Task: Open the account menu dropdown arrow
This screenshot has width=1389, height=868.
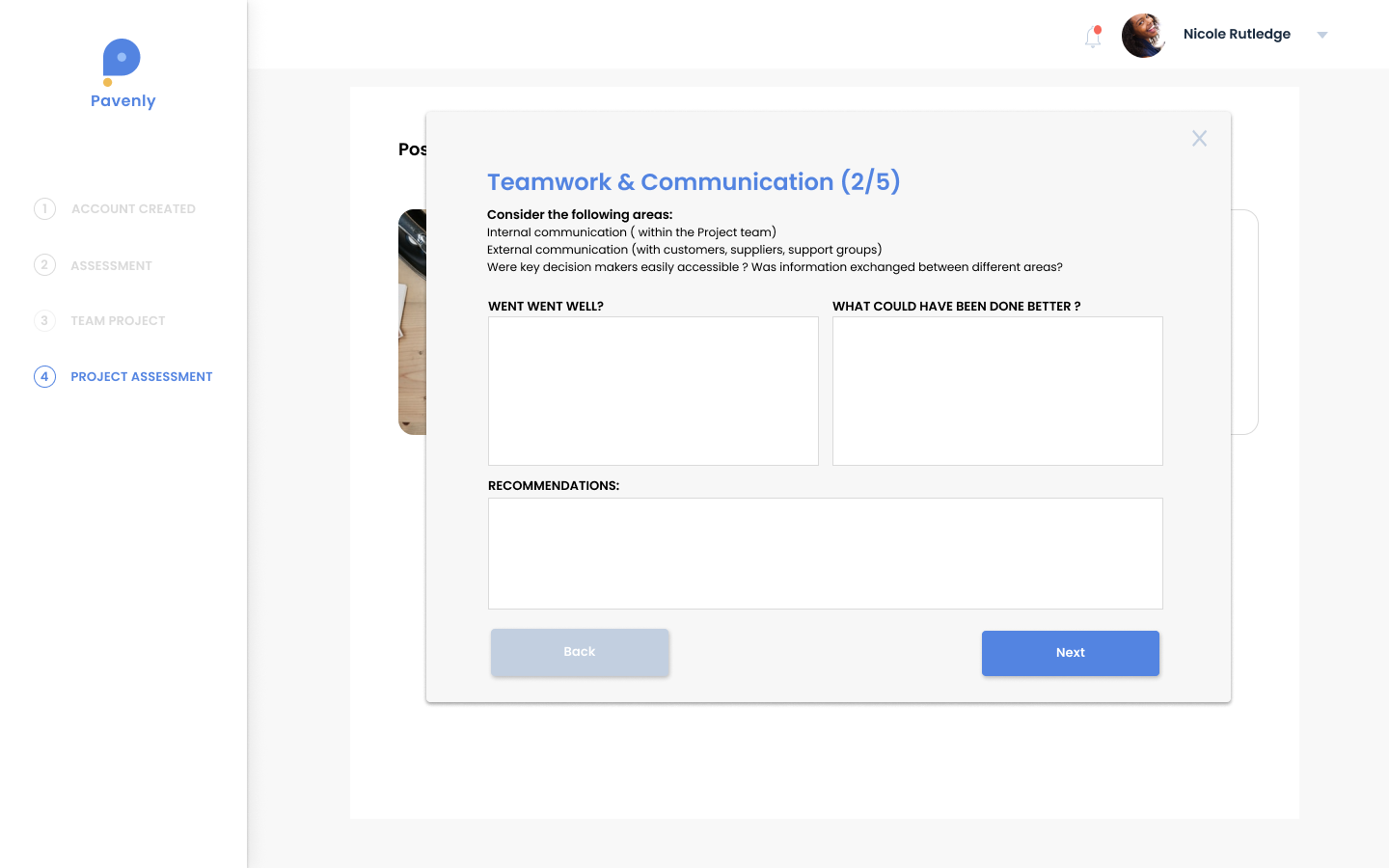Action: click(x=1321, y=35)
